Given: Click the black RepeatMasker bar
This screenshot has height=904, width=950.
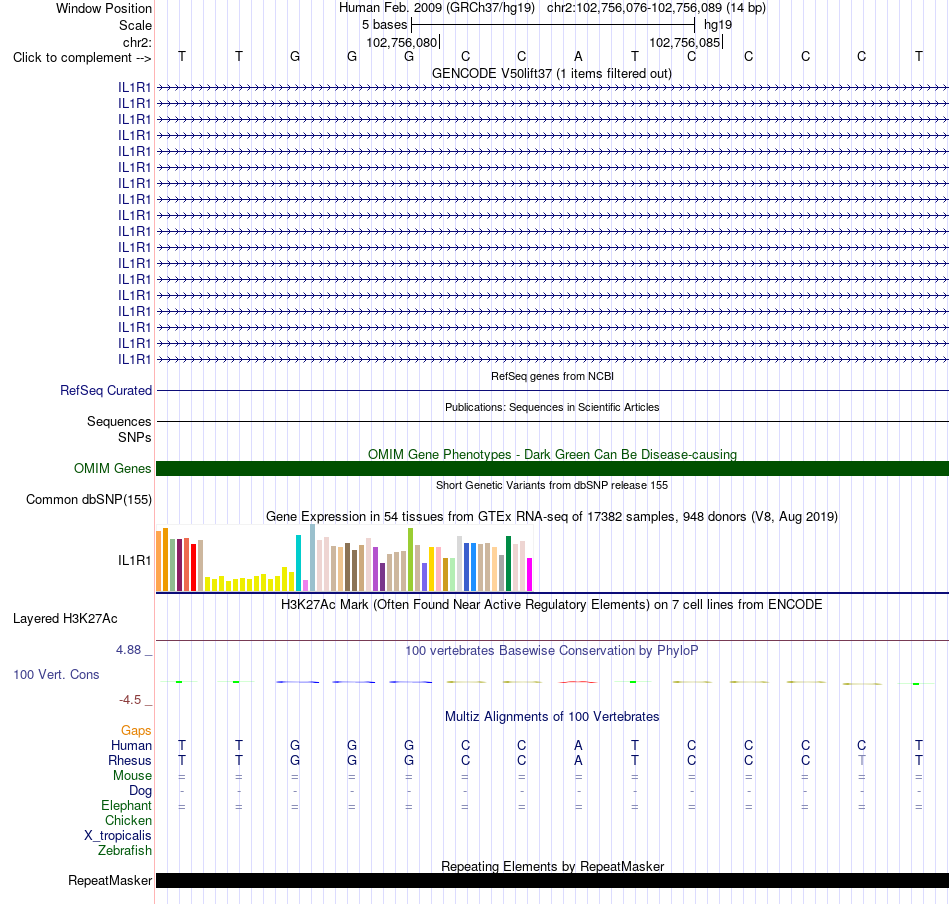Looking at the screenshot, I should coord(552,880).
